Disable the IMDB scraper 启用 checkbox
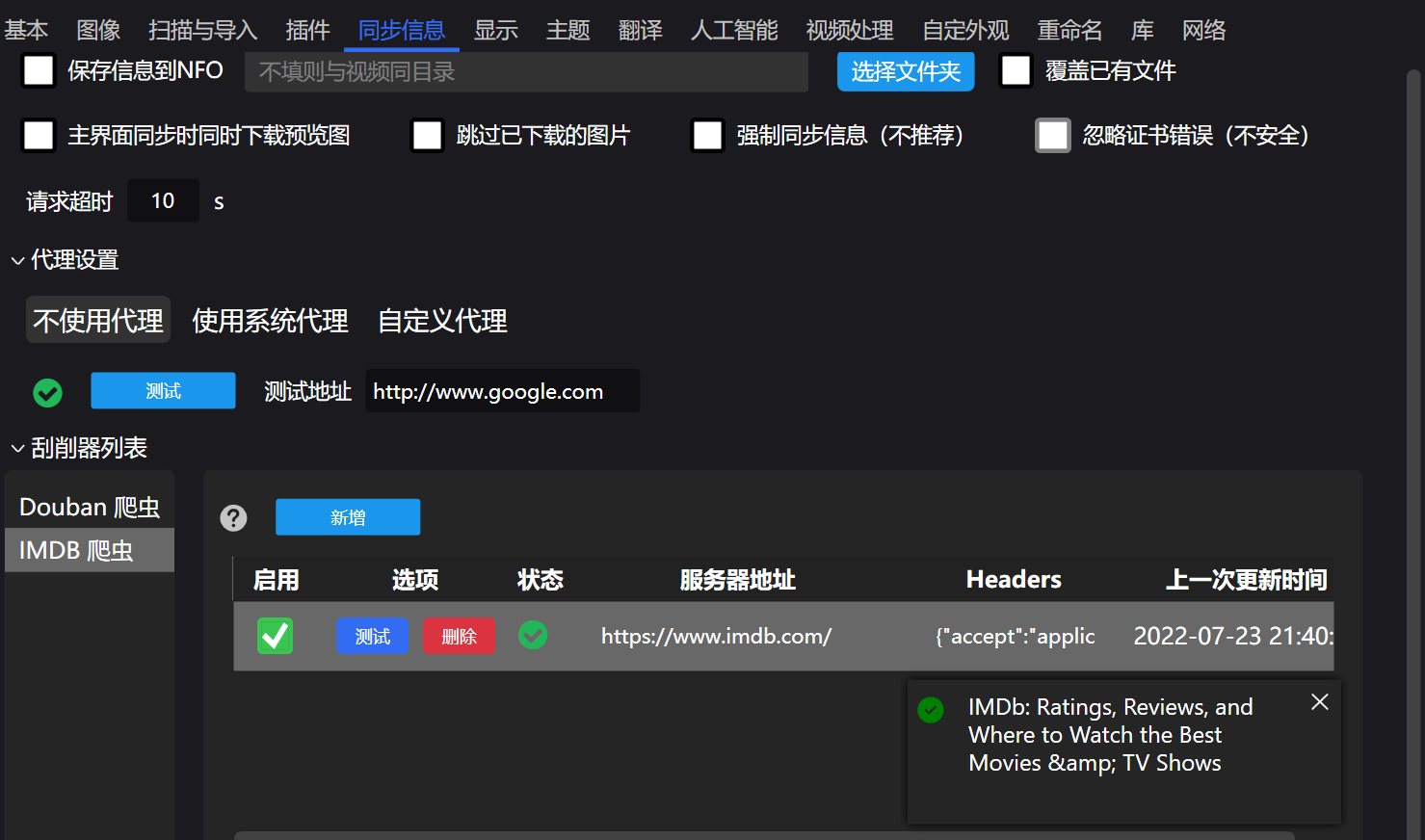 [x=275, y=636]
